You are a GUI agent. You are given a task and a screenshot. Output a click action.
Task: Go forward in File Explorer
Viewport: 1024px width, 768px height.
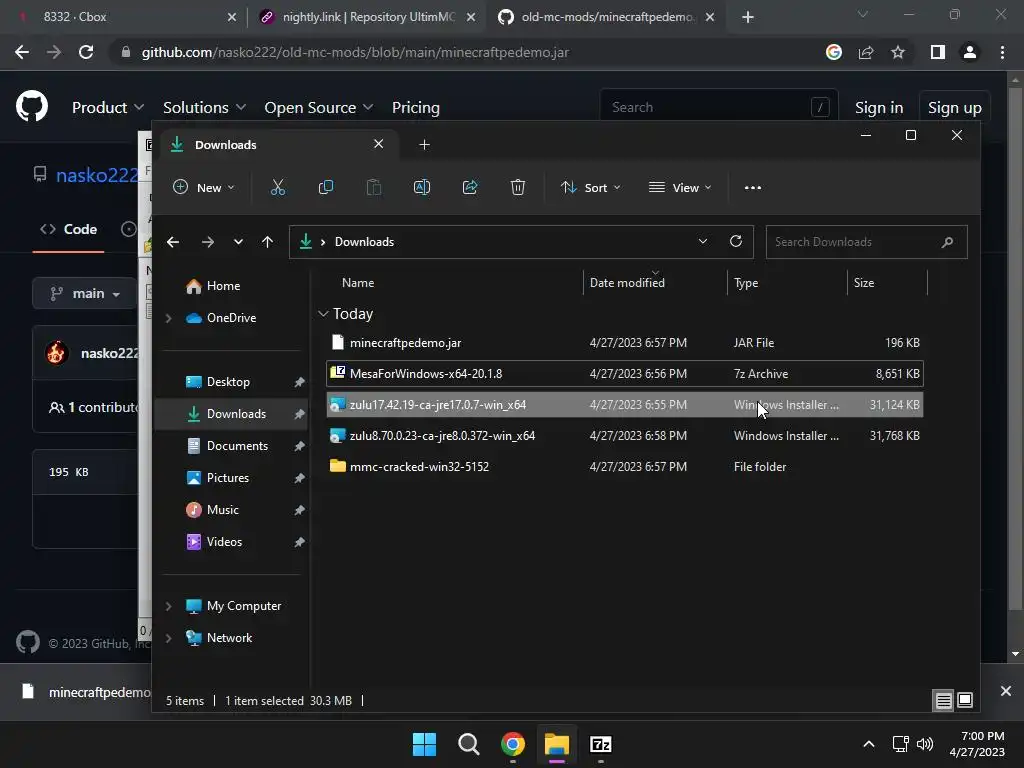point(208,242)
